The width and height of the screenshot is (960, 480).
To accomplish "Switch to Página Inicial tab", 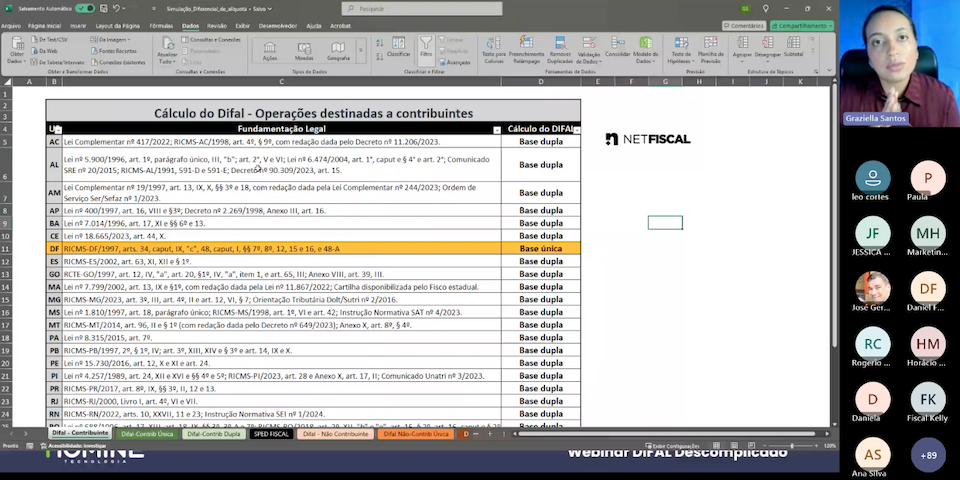I will click(x=44, y=26).
